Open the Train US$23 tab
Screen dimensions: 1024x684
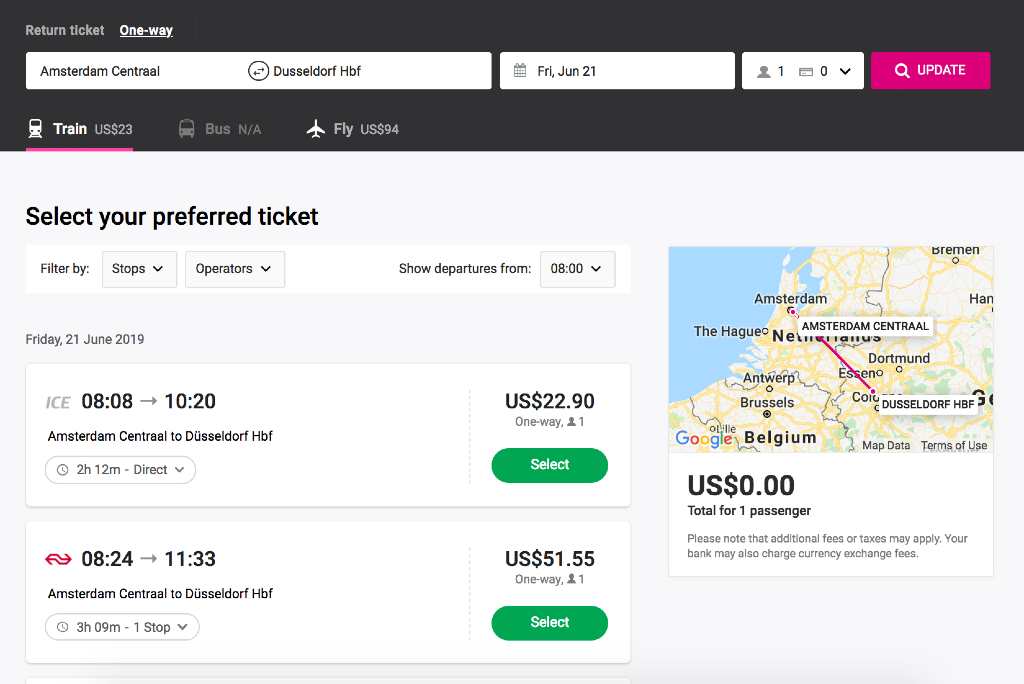pos(80,129)
